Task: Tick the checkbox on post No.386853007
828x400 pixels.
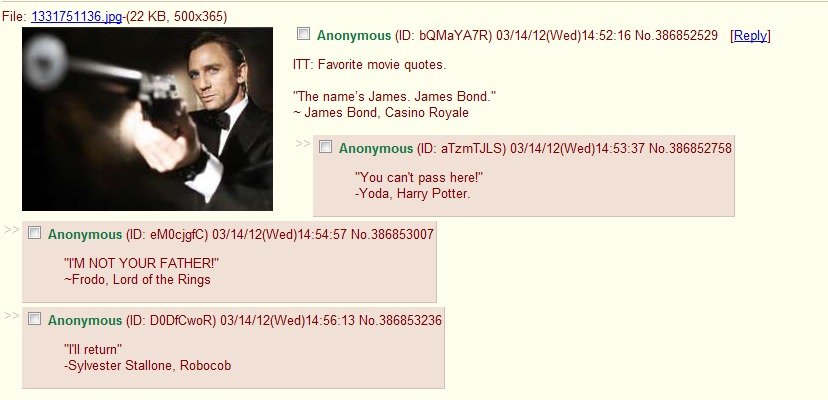Action: (x=34, y=233)
